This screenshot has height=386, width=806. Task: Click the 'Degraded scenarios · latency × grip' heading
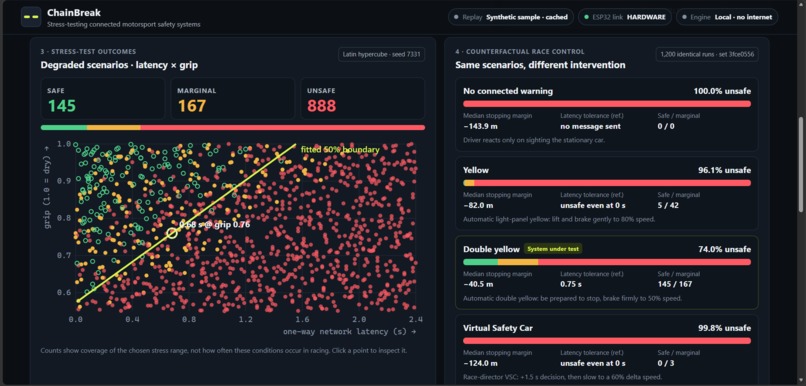pos(119,65)
